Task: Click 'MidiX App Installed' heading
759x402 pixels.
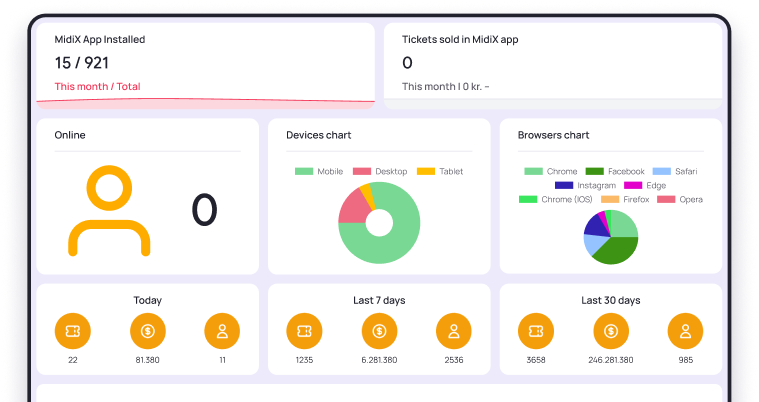Action: [100, 40]
